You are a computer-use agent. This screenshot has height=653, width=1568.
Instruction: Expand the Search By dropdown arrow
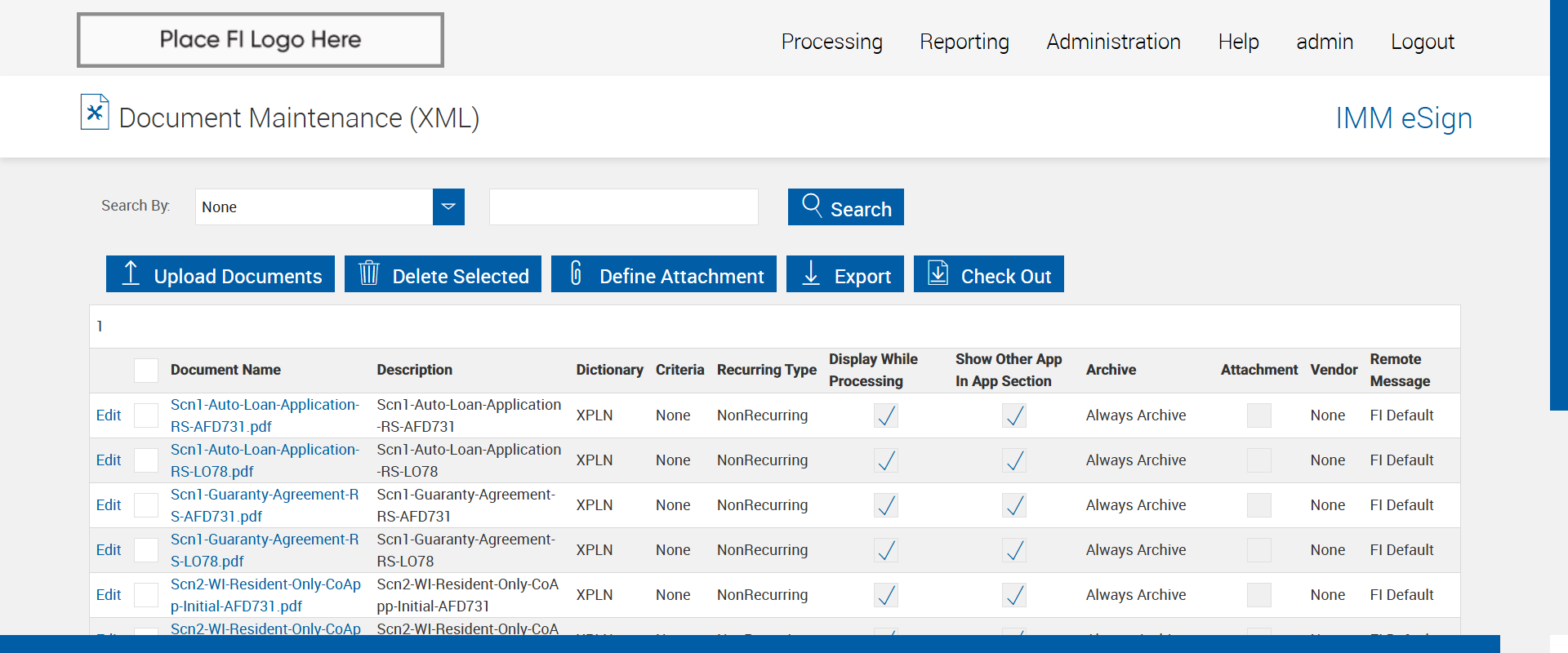pos(448,207)
